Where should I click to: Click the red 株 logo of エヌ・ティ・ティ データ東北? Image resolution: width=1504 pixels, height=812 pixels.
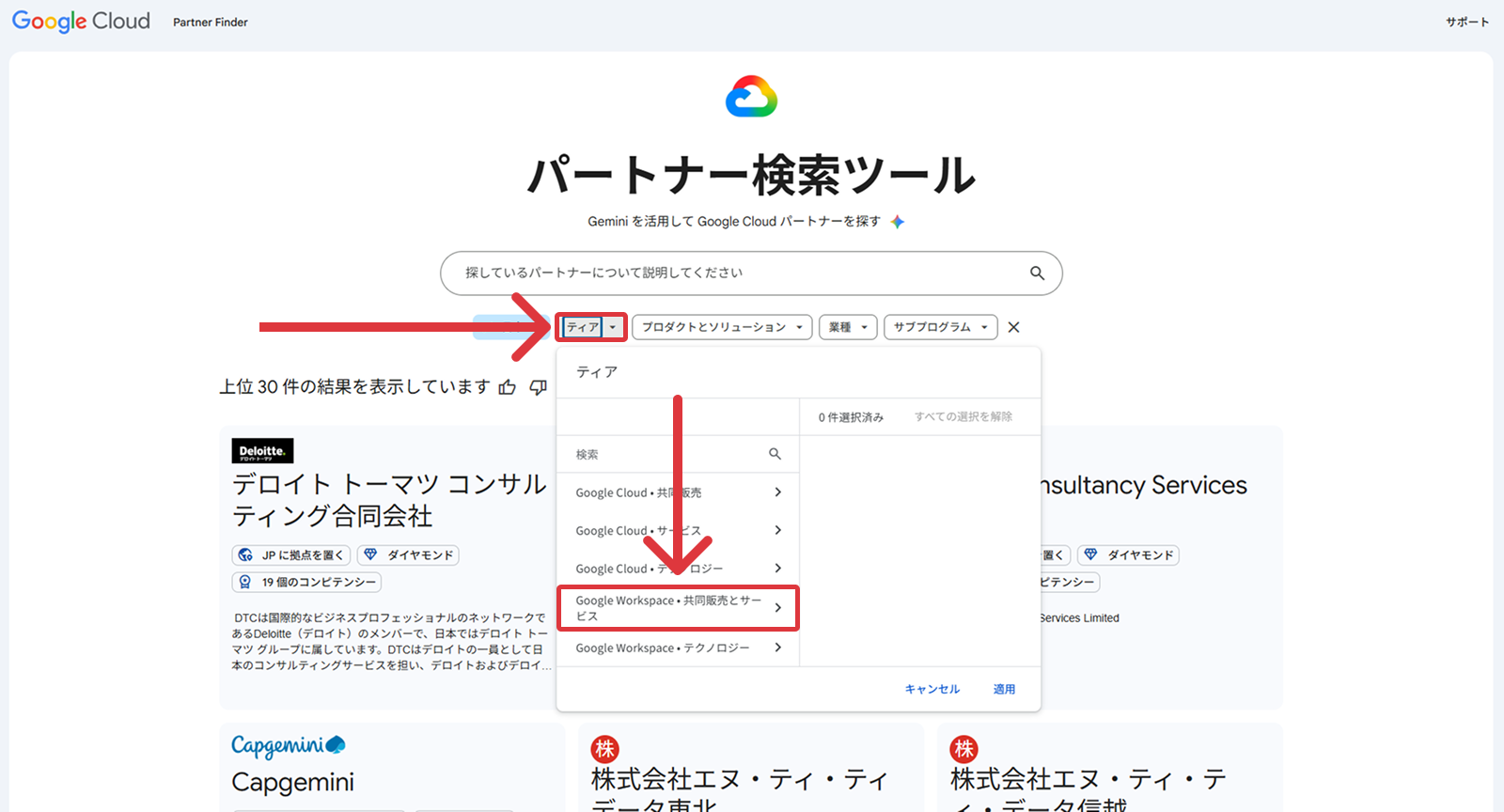point(604,749)
